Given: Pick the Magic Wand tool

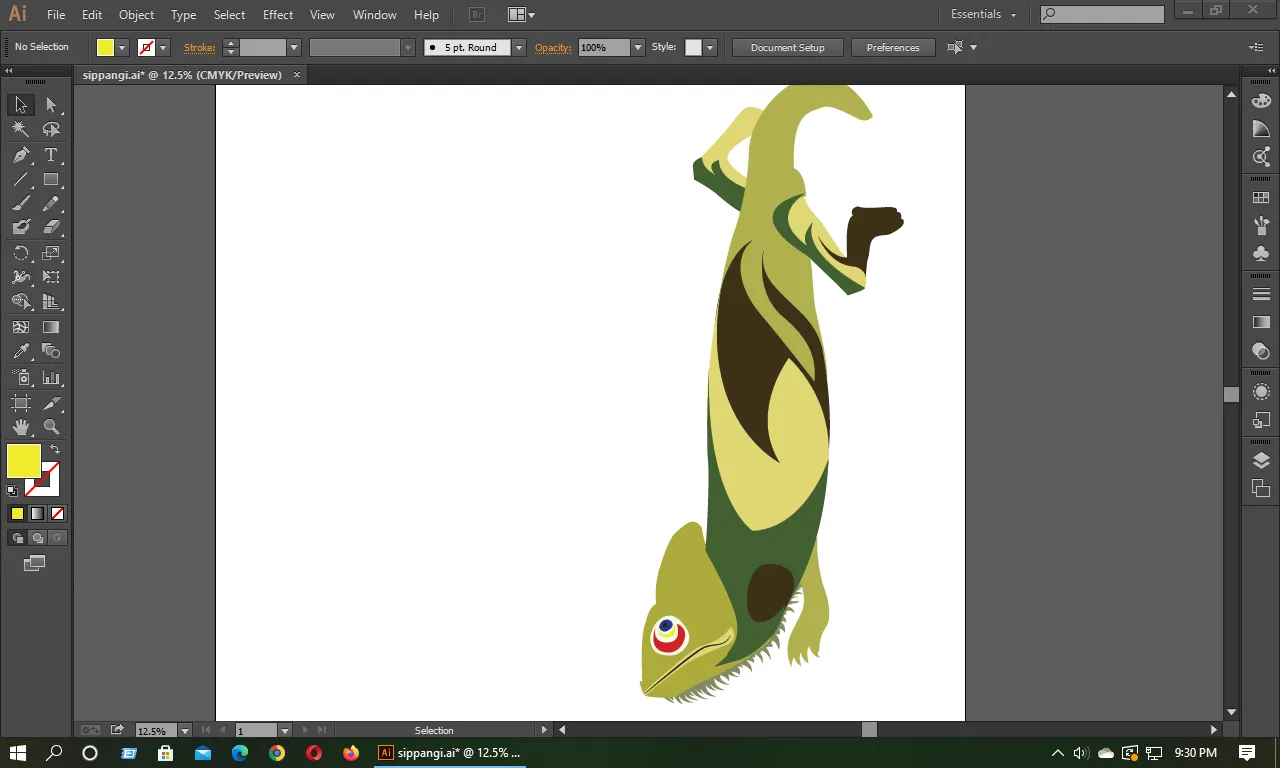Looking at the screenshot, I should 21,130.
